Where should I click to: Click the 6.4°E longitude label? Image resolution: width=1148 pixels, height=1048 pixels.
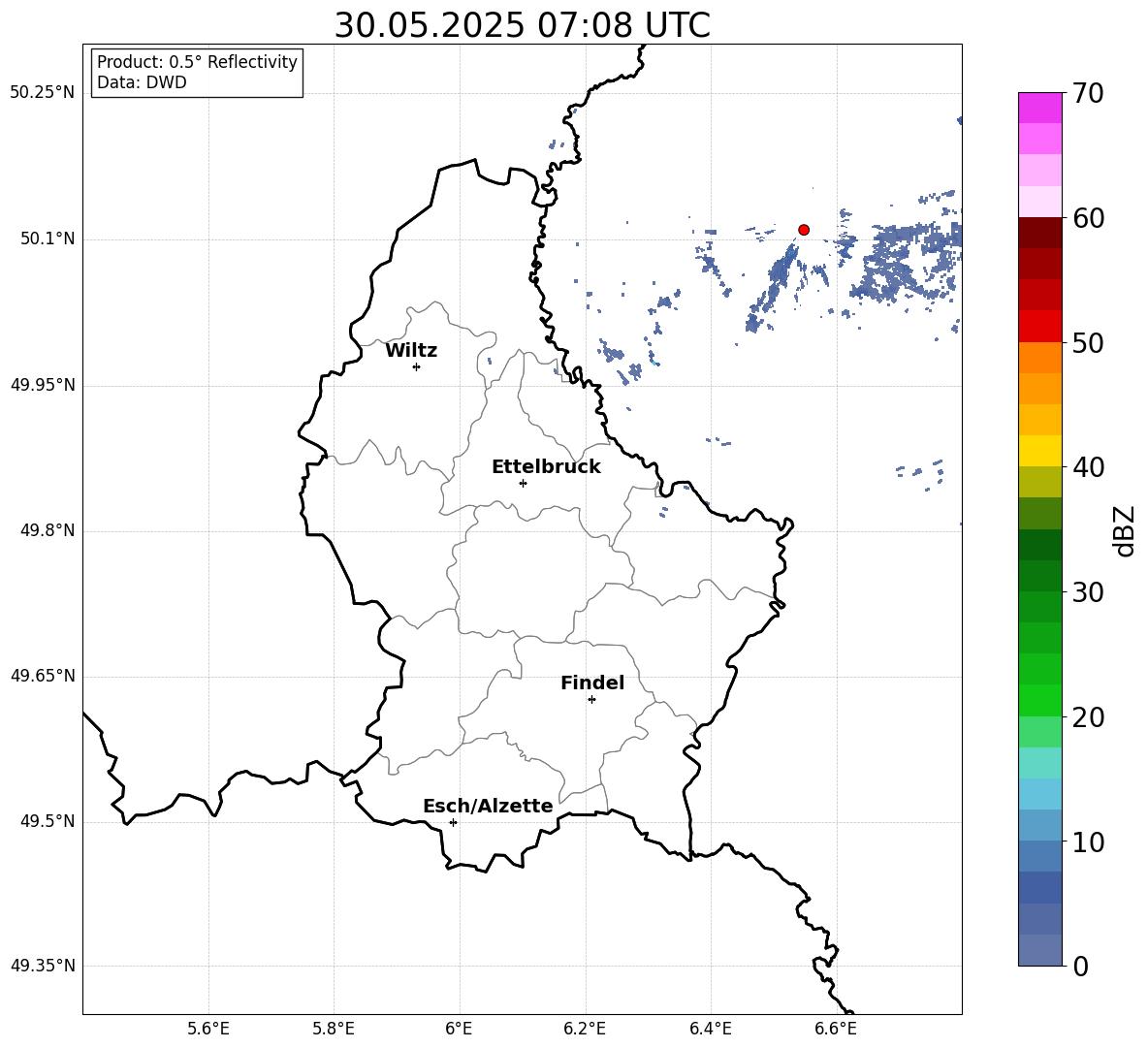pyautogui.click(x=710, y=1030)
